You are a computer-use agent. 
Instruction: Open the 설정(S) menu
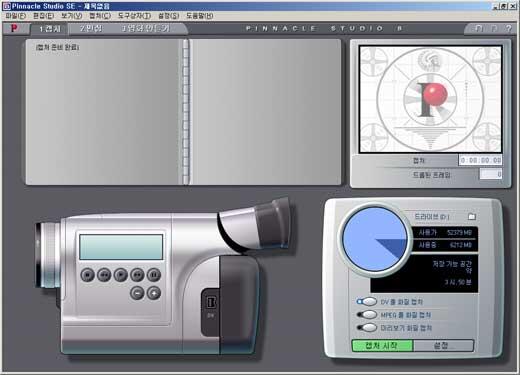tap(169, 16)
